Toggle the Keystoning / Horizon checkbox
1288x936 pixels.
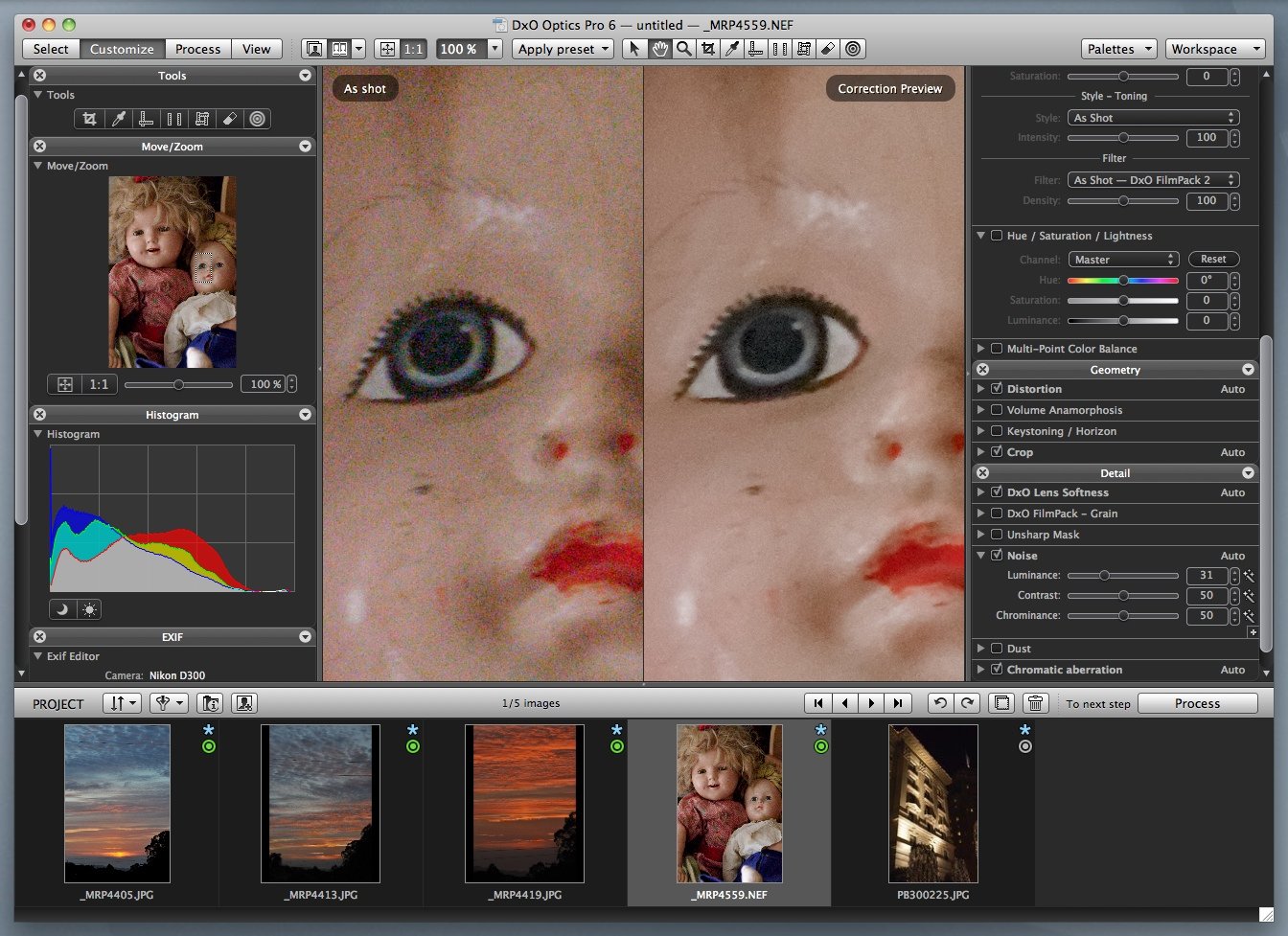pos(998,431)
